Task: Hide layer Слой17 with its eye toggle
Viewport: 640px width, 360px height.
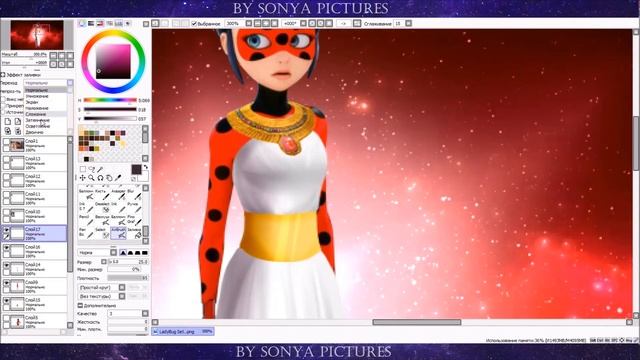Action: click(6, 230)
